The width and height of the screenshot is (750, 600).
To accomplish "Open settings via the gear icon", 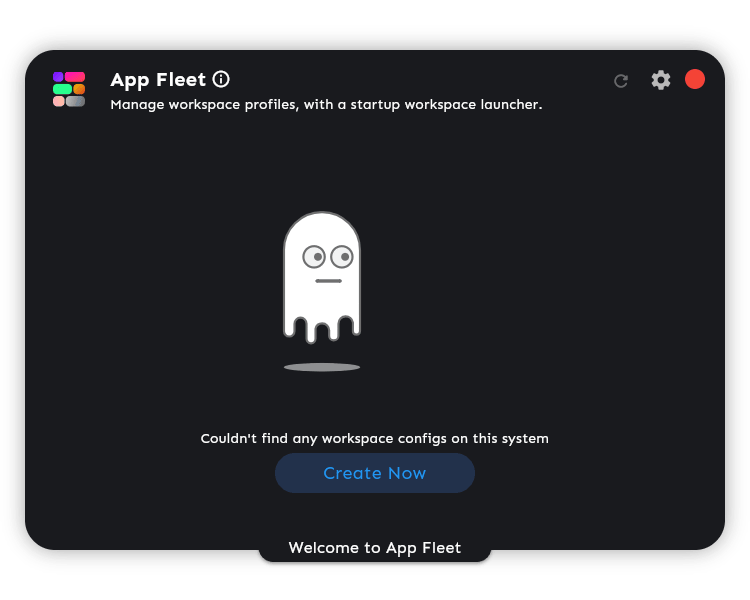I will [661, 80].
